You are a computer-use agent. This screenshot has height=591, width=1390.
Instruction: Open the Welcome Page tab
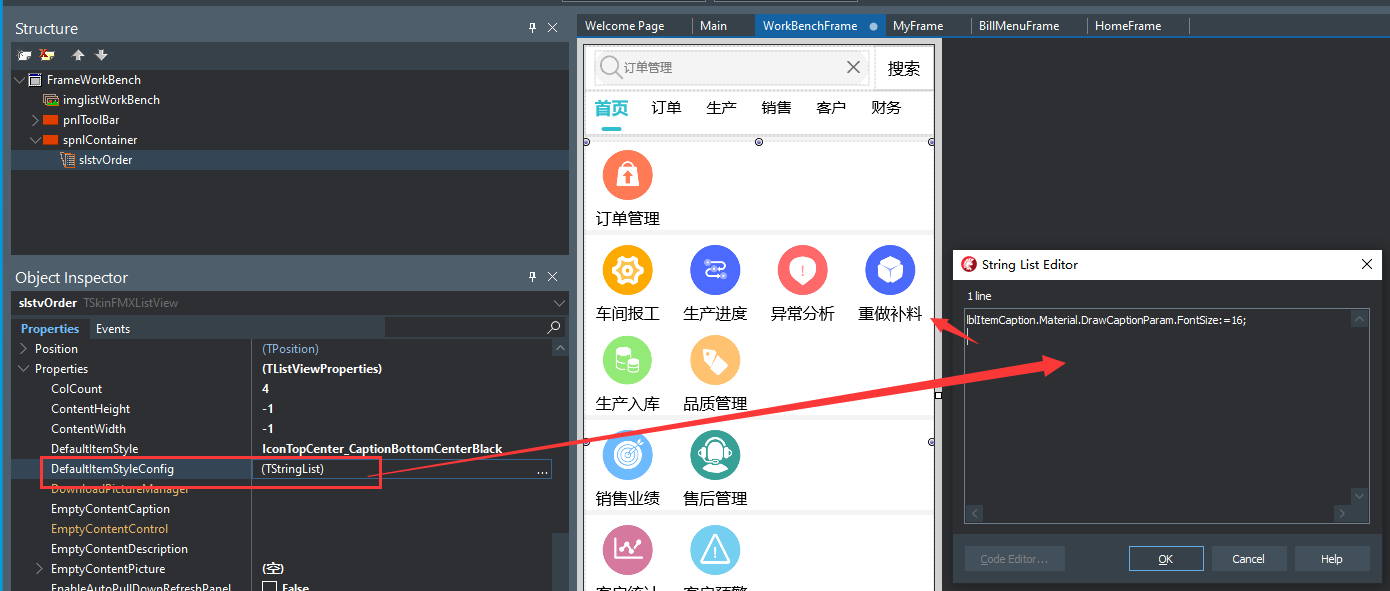tap(625, 26)
